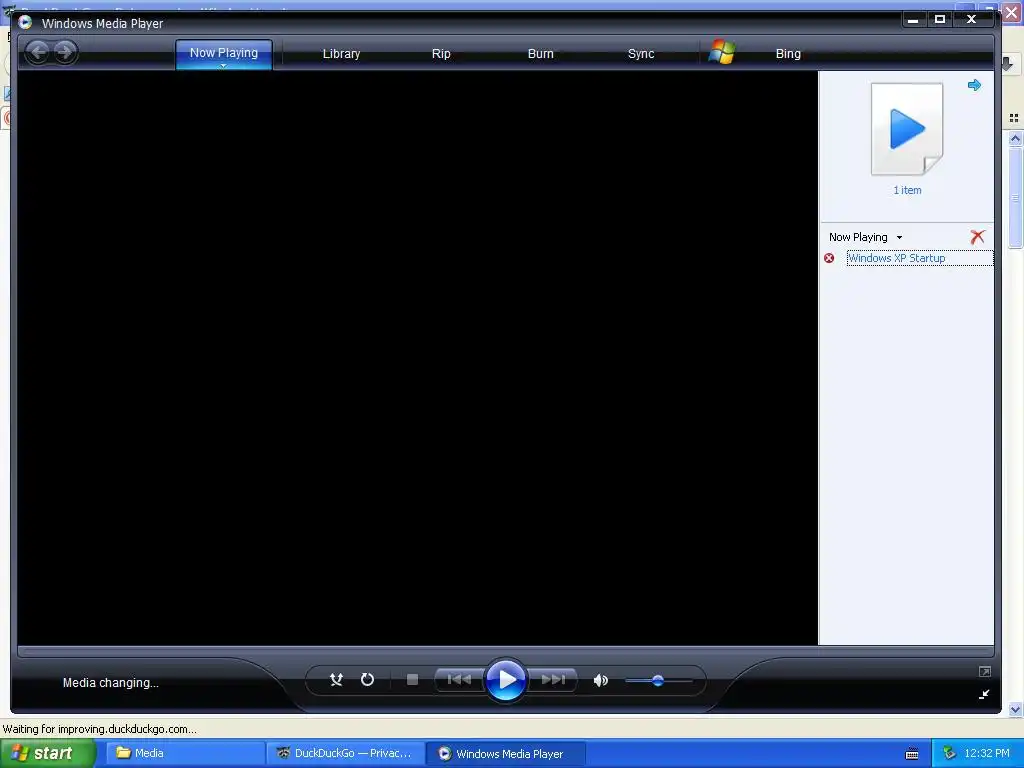
Task: Turn shuffle on
Action: 336,680
